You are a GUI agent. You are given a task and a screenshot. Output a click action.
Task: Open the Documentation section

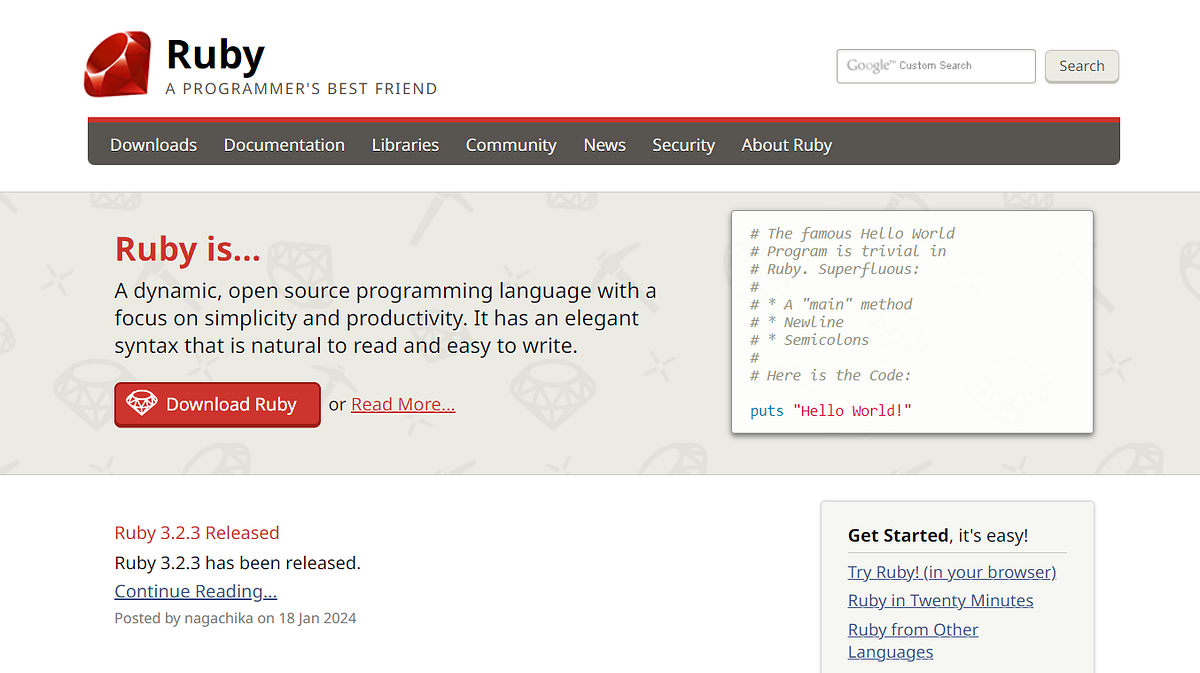(284, 145)
